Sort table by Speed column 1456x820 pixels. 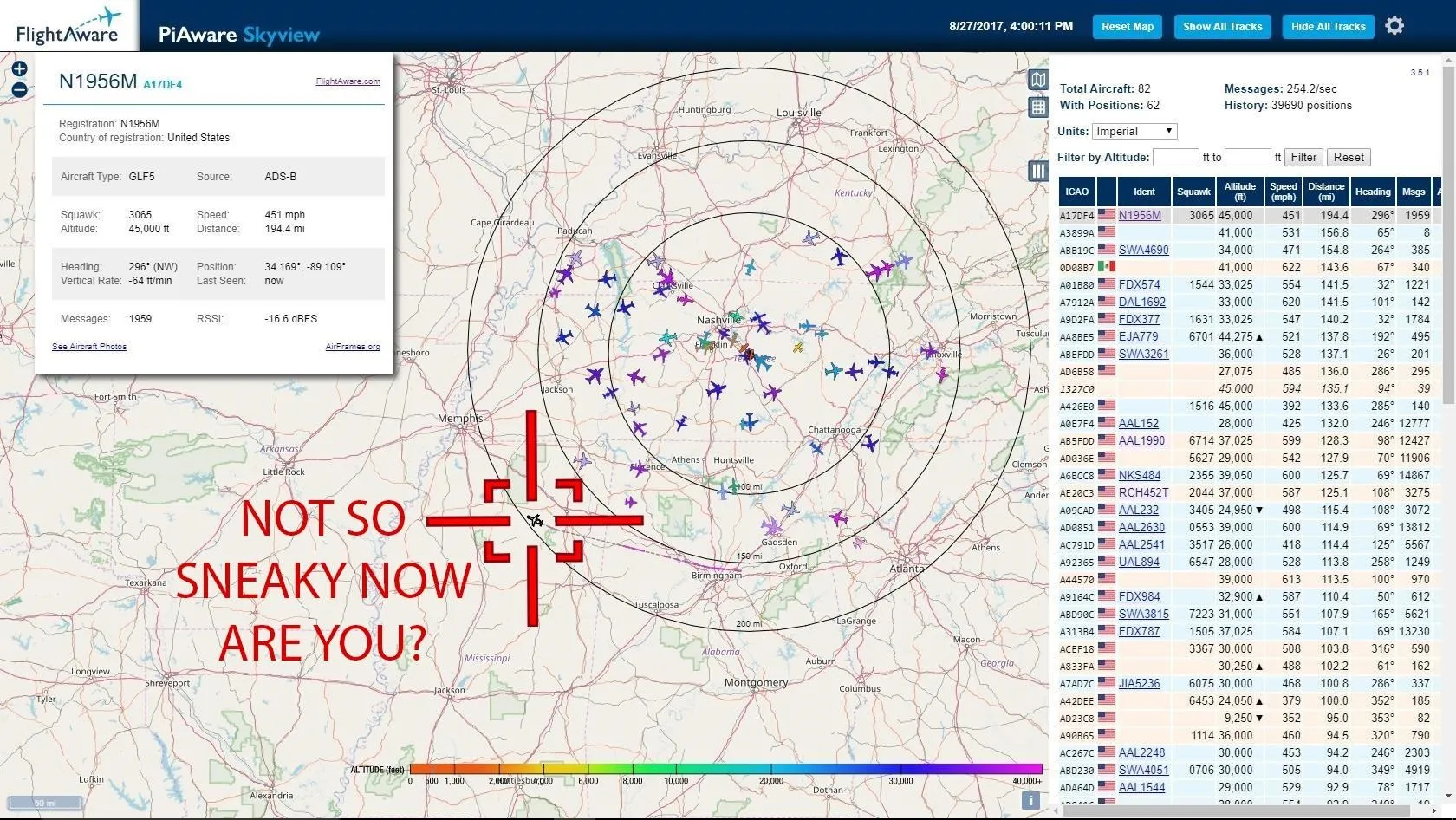(x=1284, y=192)
